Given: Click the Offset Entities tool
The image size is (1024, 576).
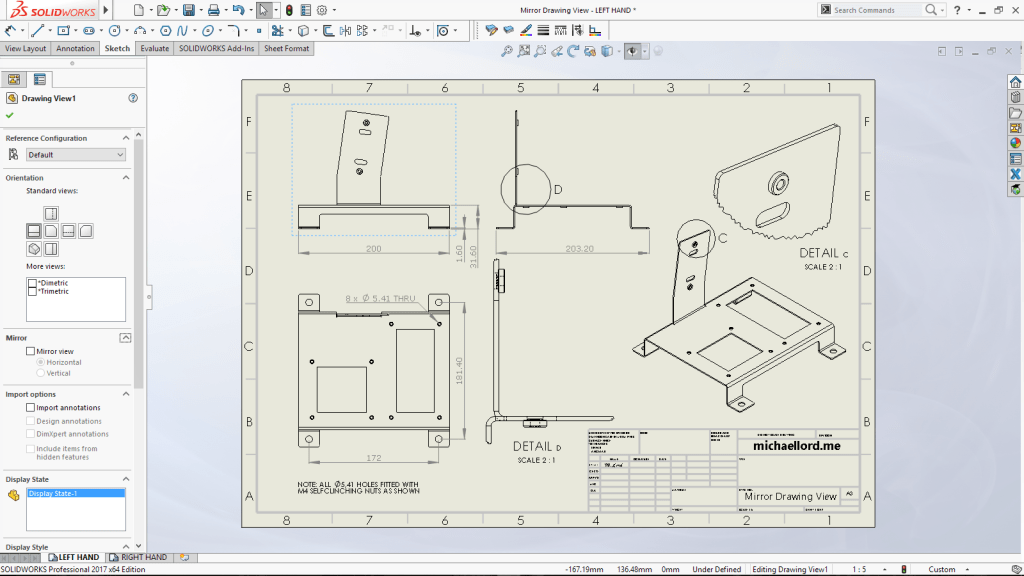Looking at the screenshot, I should [x=328, y=30].
